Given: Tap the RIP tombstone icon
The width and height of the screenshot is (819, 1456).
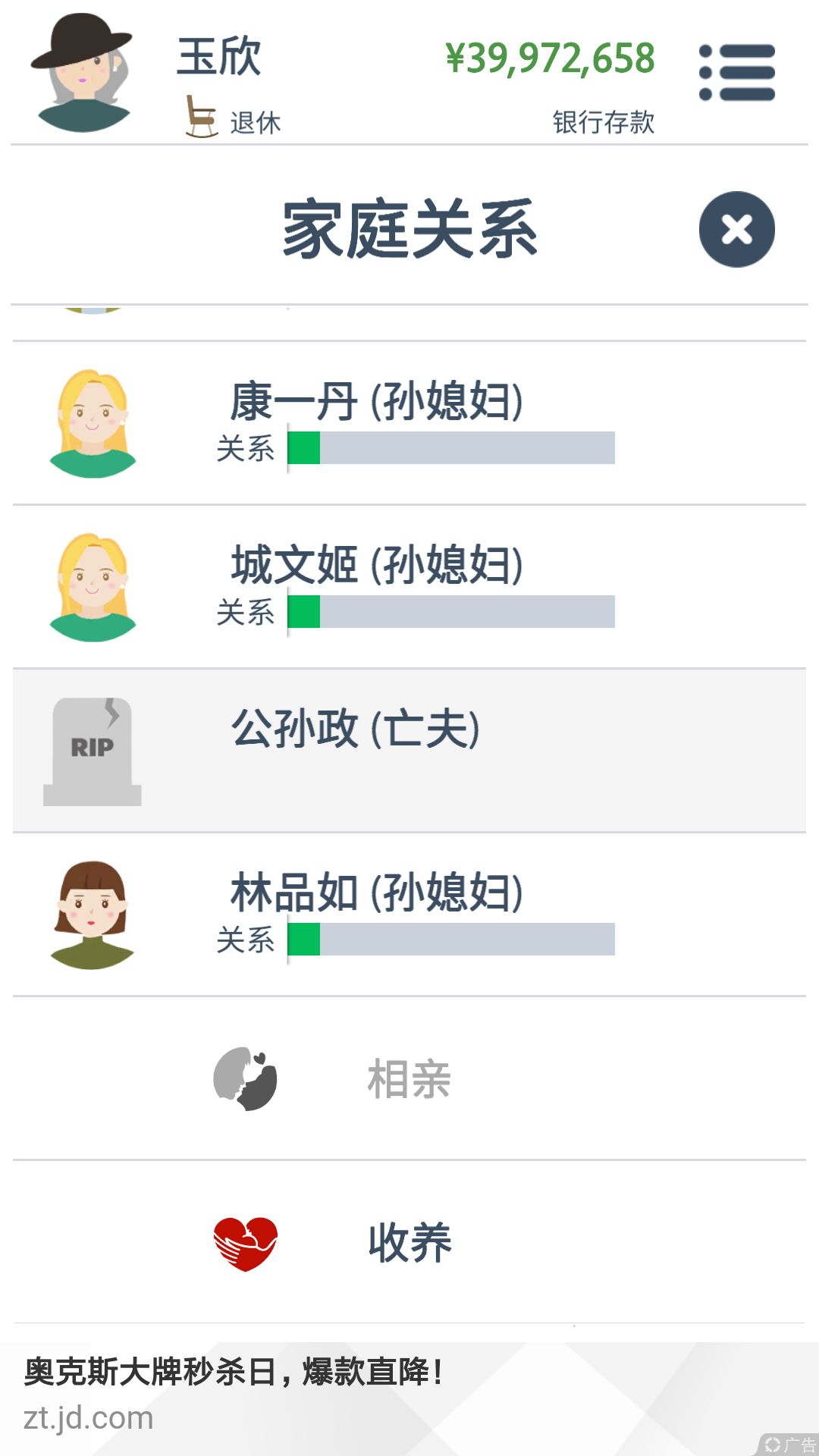Looking at the screenshot, I should 93,752.
